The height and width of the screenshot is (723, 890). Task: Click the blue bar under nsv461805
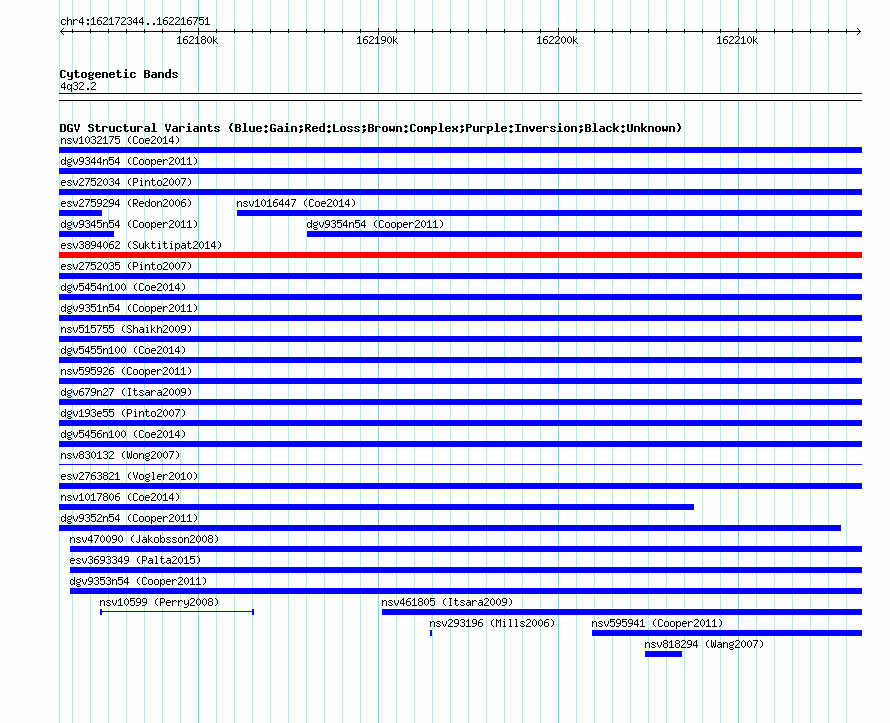pyautogui.click(x=622, y=612)
